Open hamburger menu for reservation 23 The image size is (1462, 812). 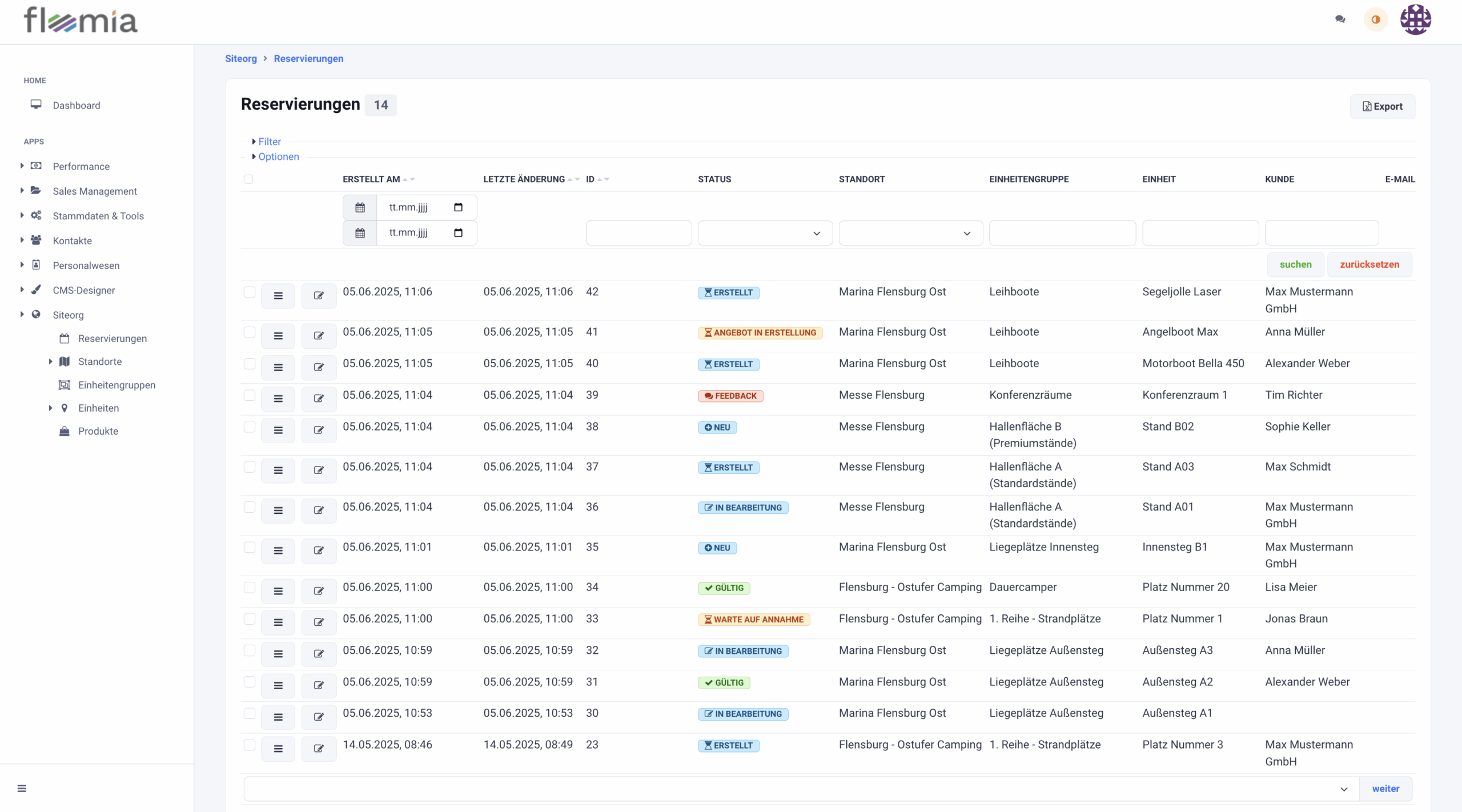click(x=278, y=749)
